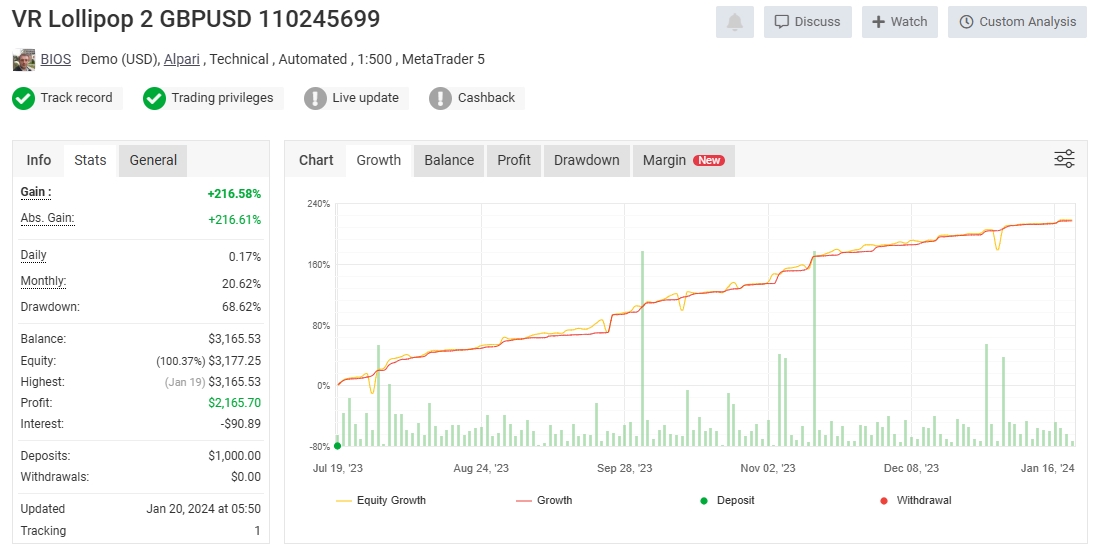This screenshot has width=1107, height=560.
Task: Open the Alpari broker link
Action: tap(181, 59)
